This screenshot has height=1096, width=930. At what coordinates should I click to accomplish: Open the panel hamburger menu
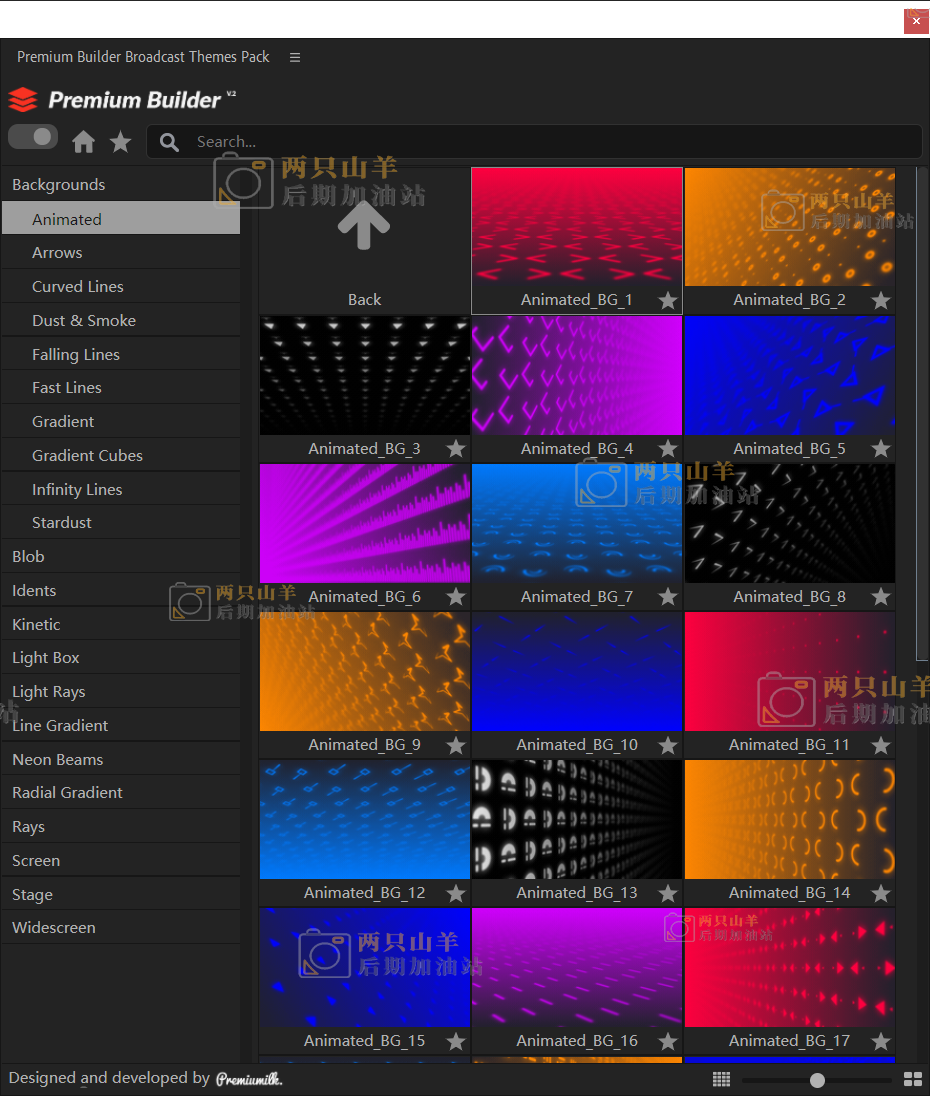[295, 57]
